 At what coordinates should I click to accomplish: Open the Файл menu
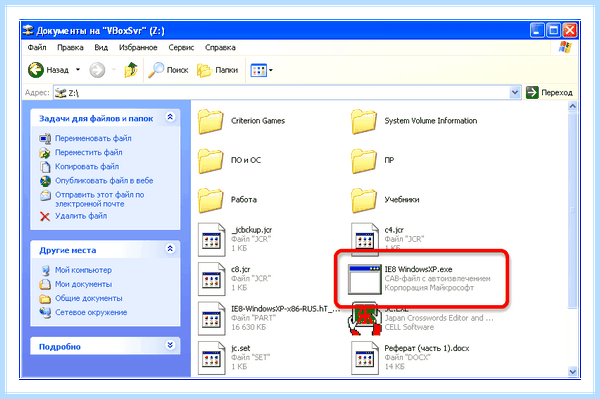[37, 47]
